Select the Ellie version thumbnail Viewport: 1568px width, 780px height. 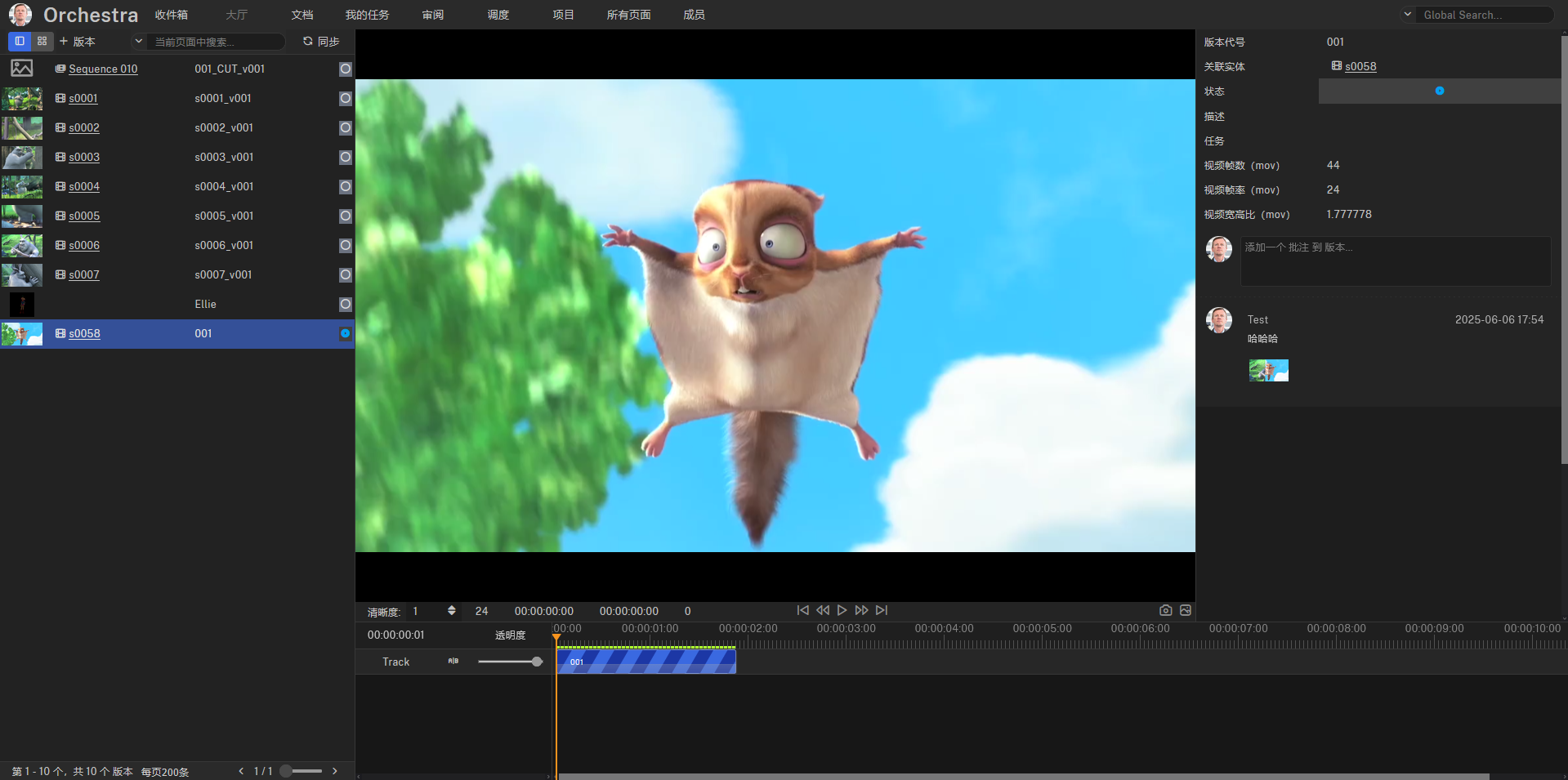click(22, 304)
